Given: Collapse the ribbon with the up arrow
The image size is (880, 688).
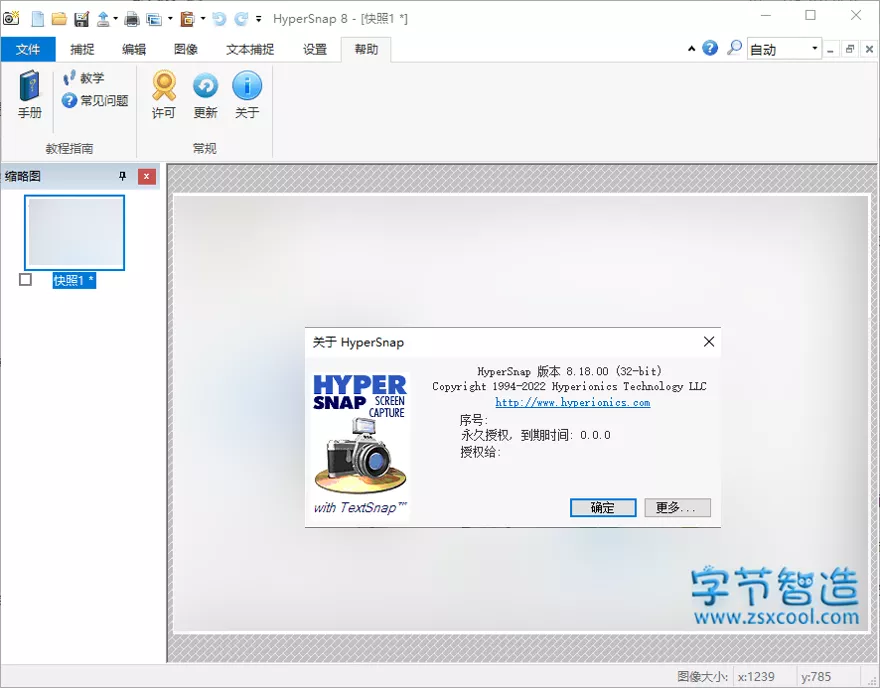Looking at the screenshot, I should 691,49.
